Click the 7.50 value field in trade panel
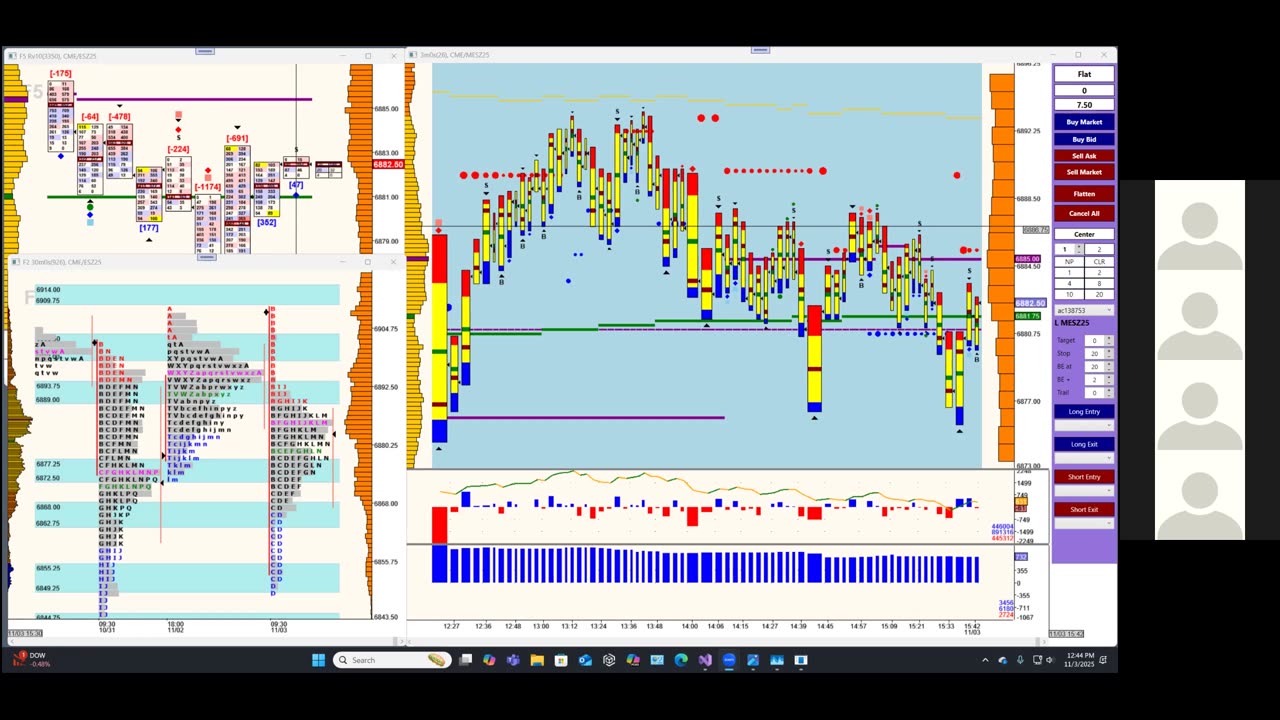This screenshot has height=720, width=1280. coord(1084,105)
